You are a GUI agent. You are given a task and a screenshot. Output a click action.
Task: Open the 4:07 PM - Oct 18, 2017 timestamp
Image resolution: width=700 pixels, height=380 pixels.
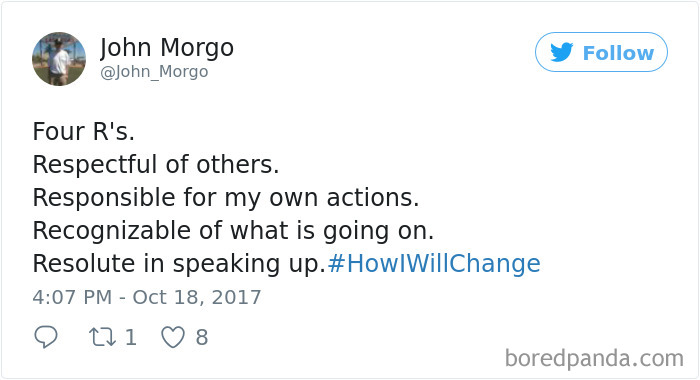tap(146, 297)
